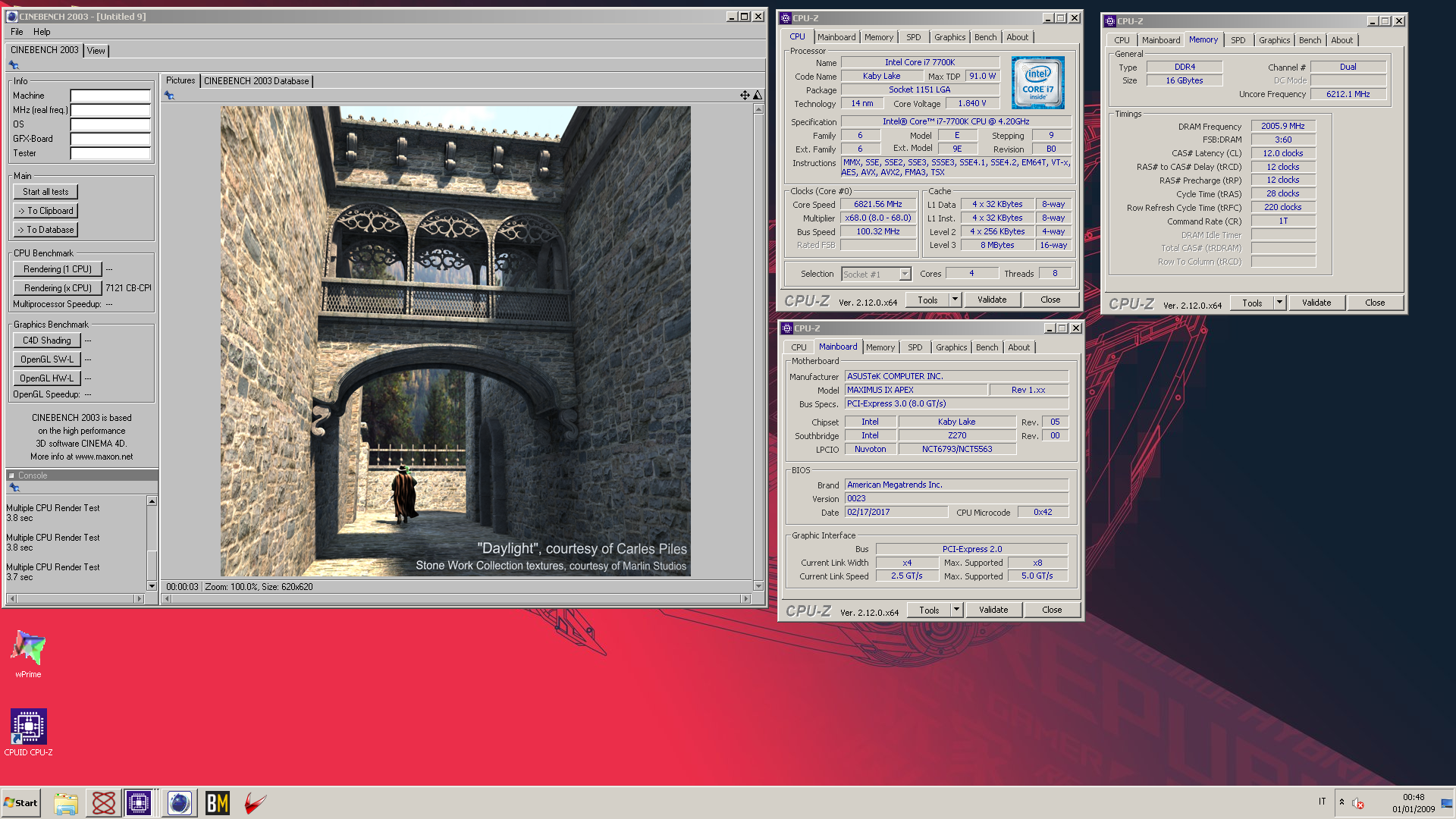Run the C4D Shading test
The width and height of the screenshot is (1456, 819).
click(x=47, y=340)
